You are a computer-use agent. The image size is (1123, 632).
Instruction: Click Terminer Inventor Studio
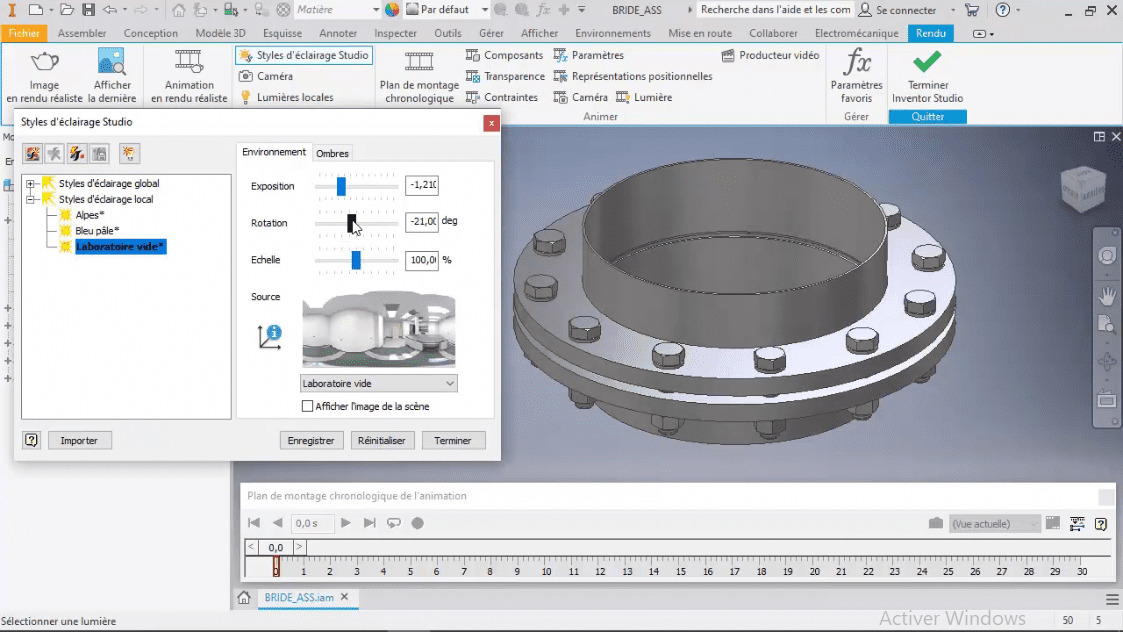click(x=927, y=75)
